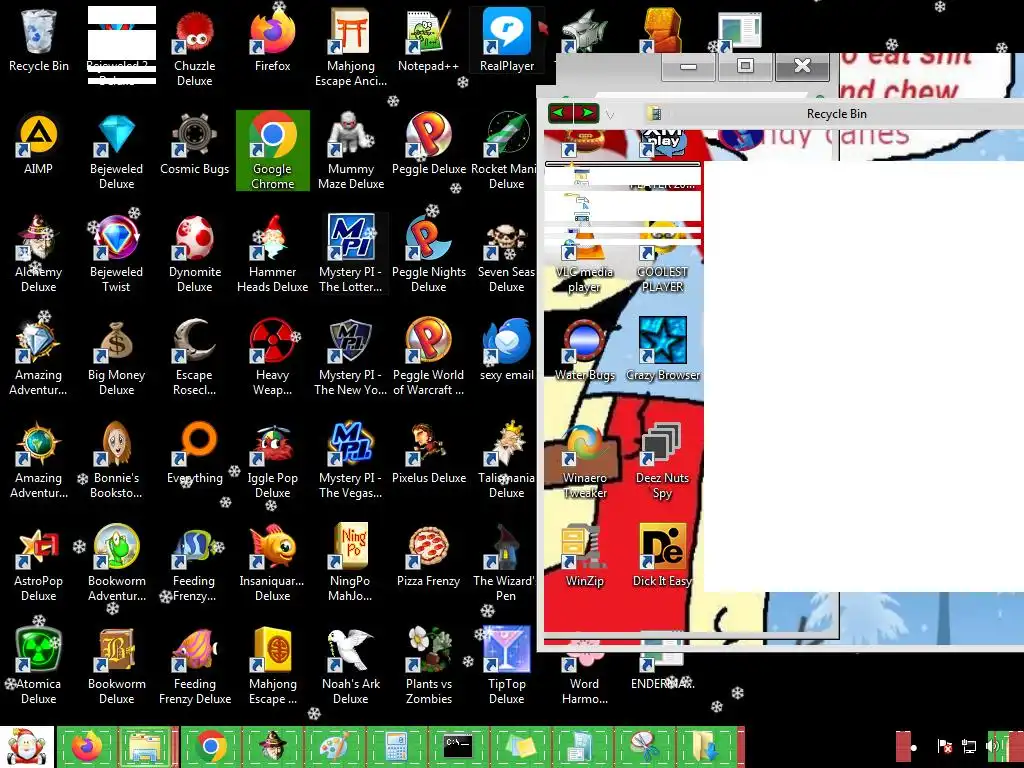
Task: Select the Insaniquarium Deluxe fish icon
Action: pyautogui.click(x=272, y=563)
